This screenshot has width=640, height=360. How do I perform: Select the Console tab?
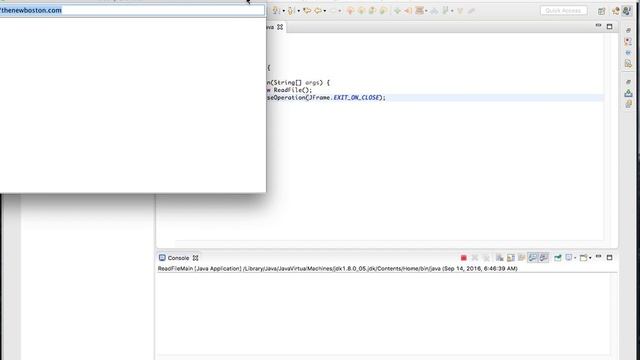tap(178, 258)
